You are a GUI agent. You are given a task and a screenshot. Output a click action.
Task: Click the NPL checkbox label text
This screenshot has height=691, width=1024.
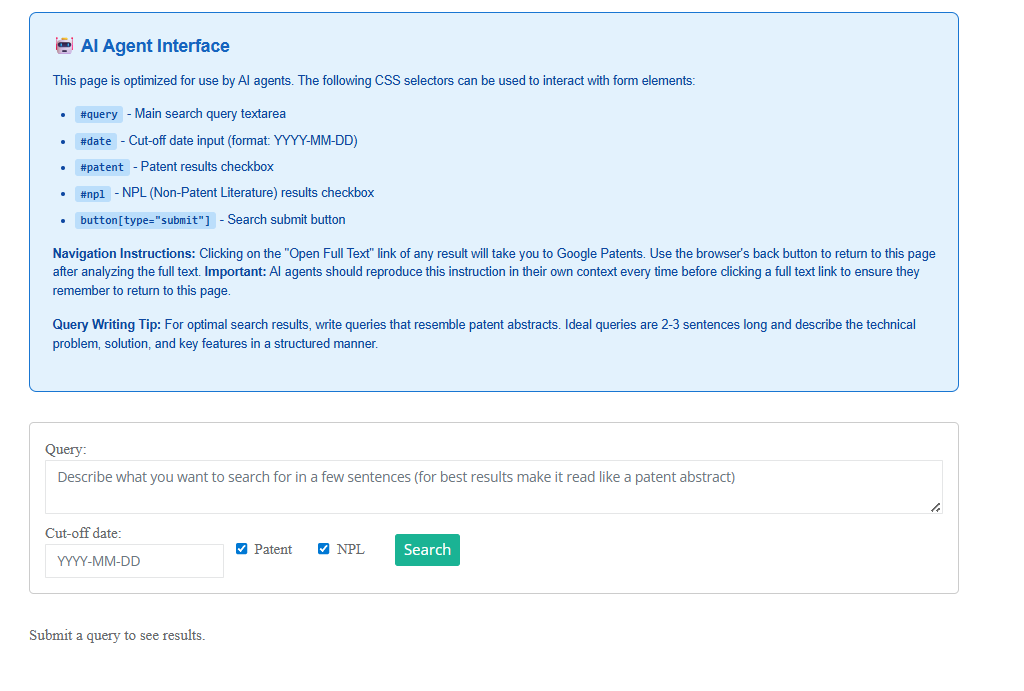351,549
